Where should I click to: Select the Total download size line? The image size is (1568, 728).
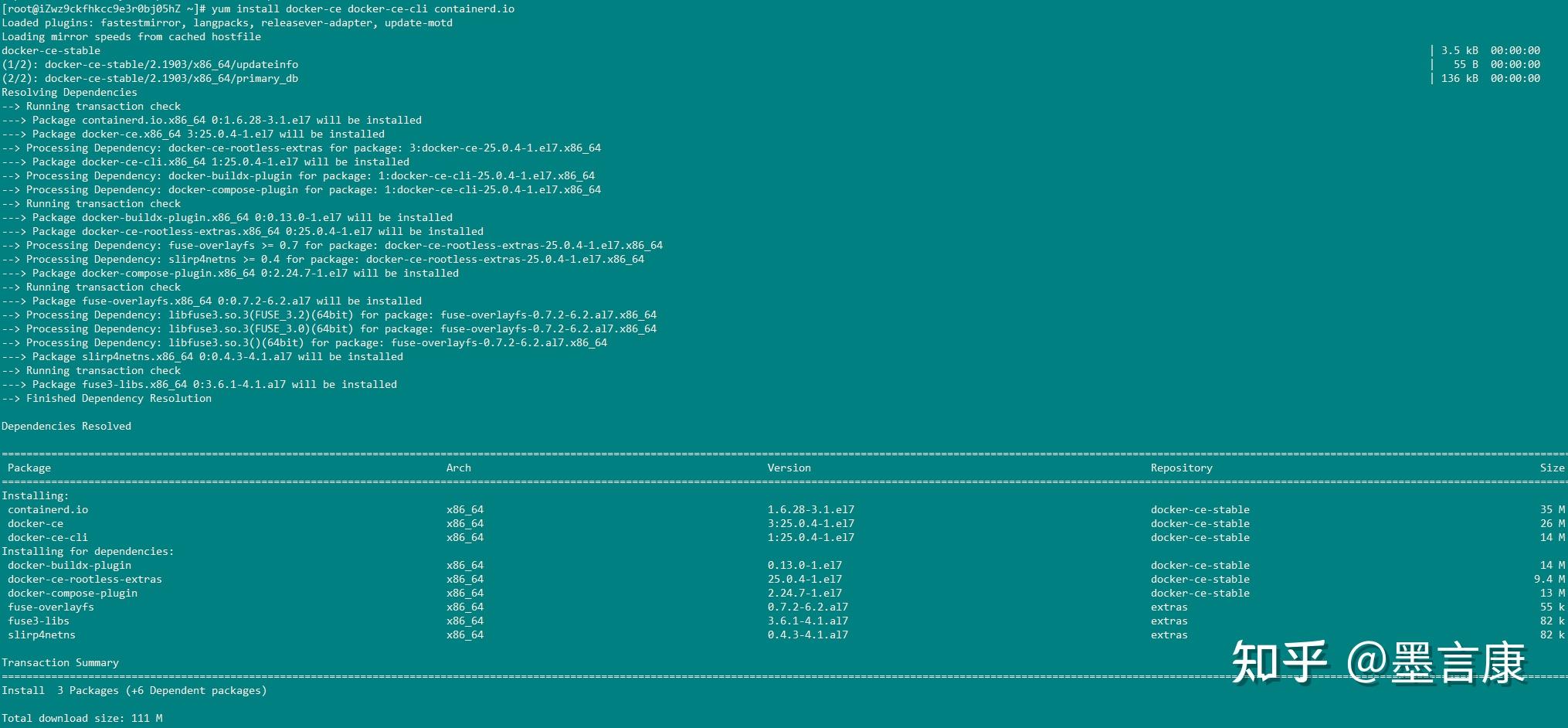(x=81, y=718)
